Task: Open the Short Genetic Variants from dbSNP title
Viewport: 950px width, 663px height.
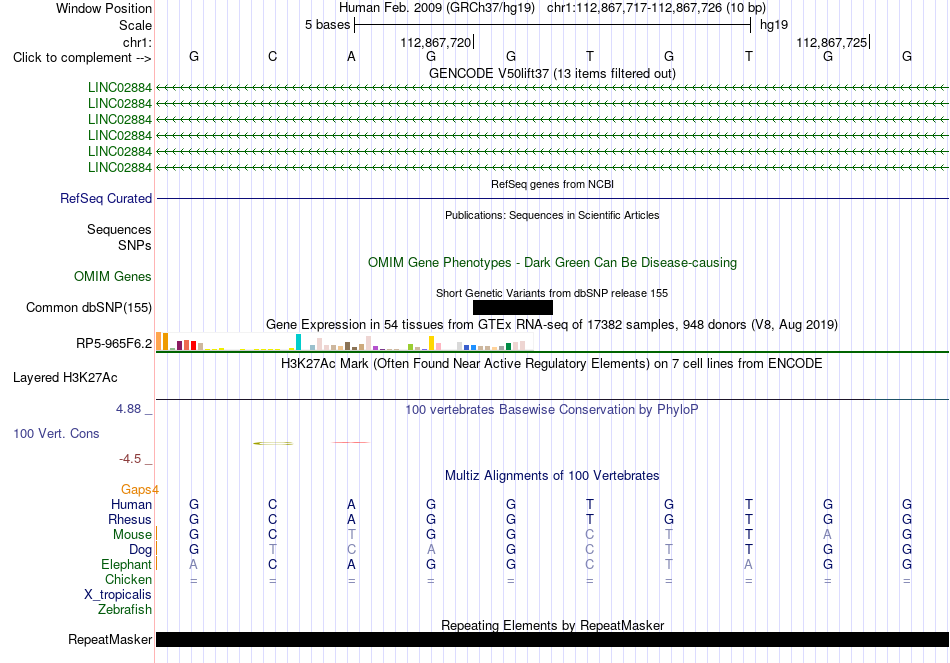Action: (x=552, y=293)
